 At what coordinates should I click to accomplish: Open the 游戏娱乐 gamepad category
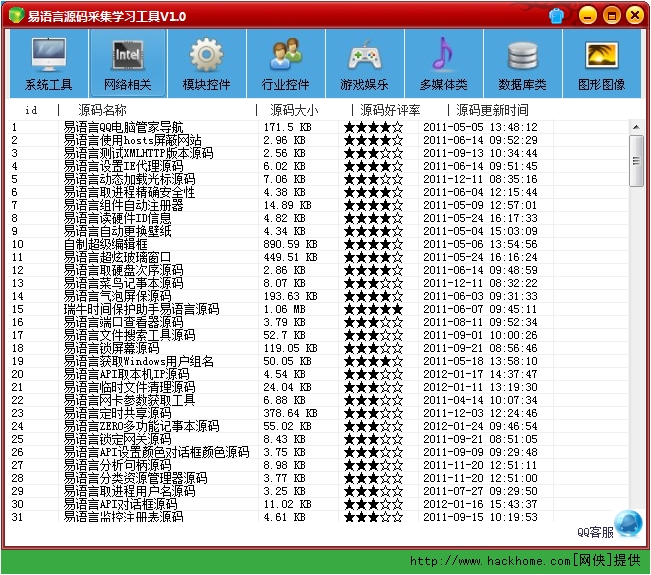[x=364, y=64]
